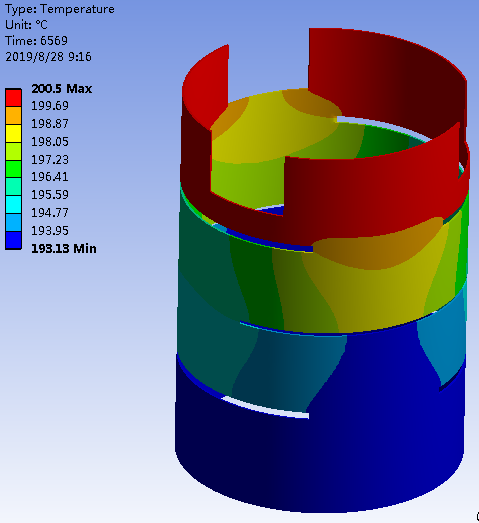Click the orange legend color band

13,115
